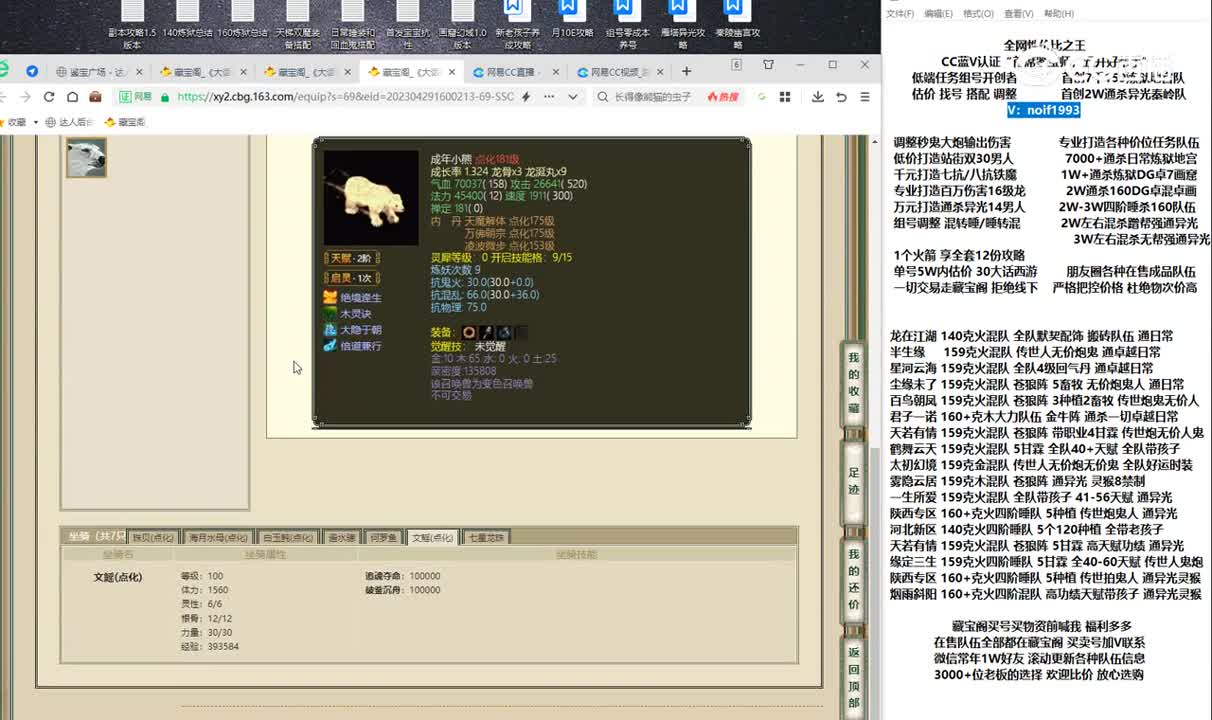Open the browser hamburger menu
Viewport: 1212px width, 720px height.
coord(865,97)
